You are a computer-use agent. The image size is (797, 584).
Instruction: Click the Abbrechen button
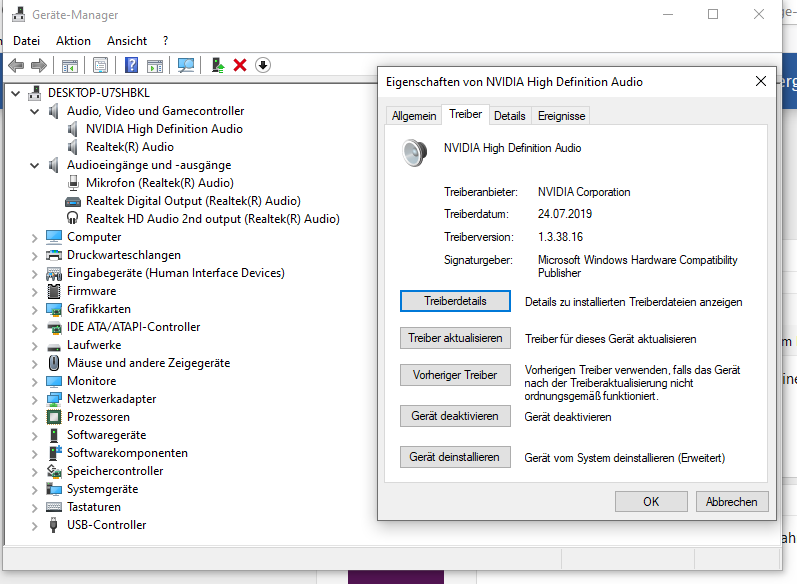pos(731,502)
